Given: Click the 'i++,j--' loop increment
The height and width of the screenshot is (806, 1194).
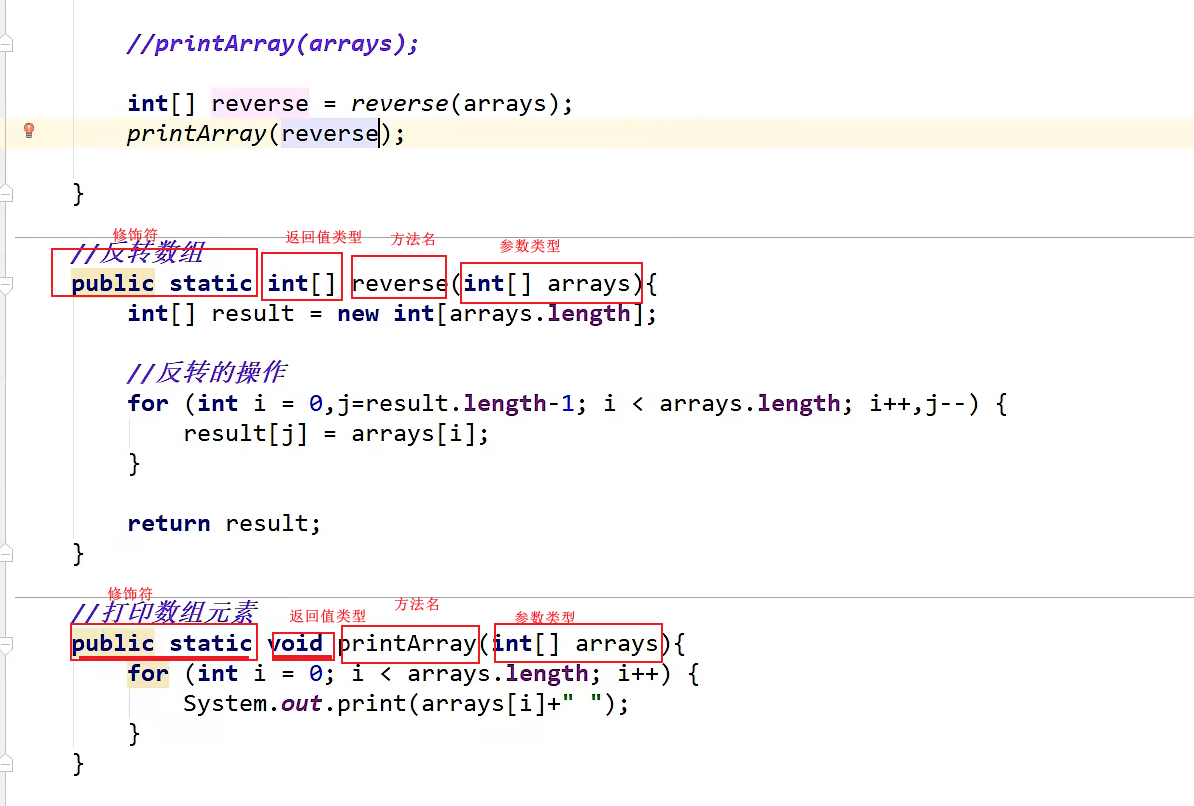Looking at the screenshot, I should point(917,404).
